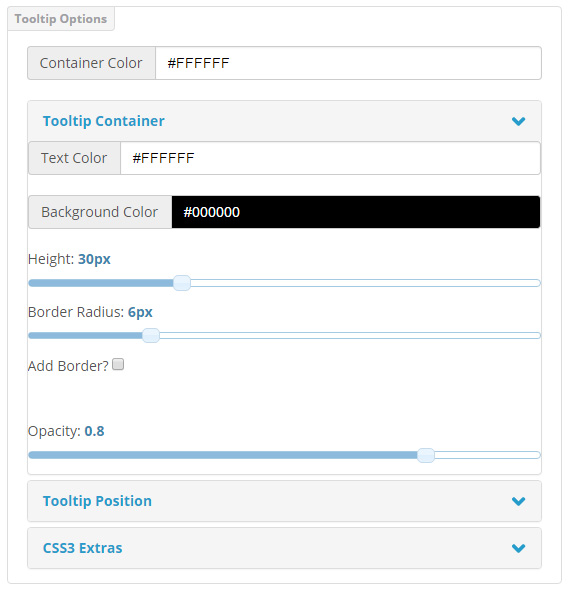Select the Tooltip Options tab
The image size is (570, 589).
tap(61, 19)
